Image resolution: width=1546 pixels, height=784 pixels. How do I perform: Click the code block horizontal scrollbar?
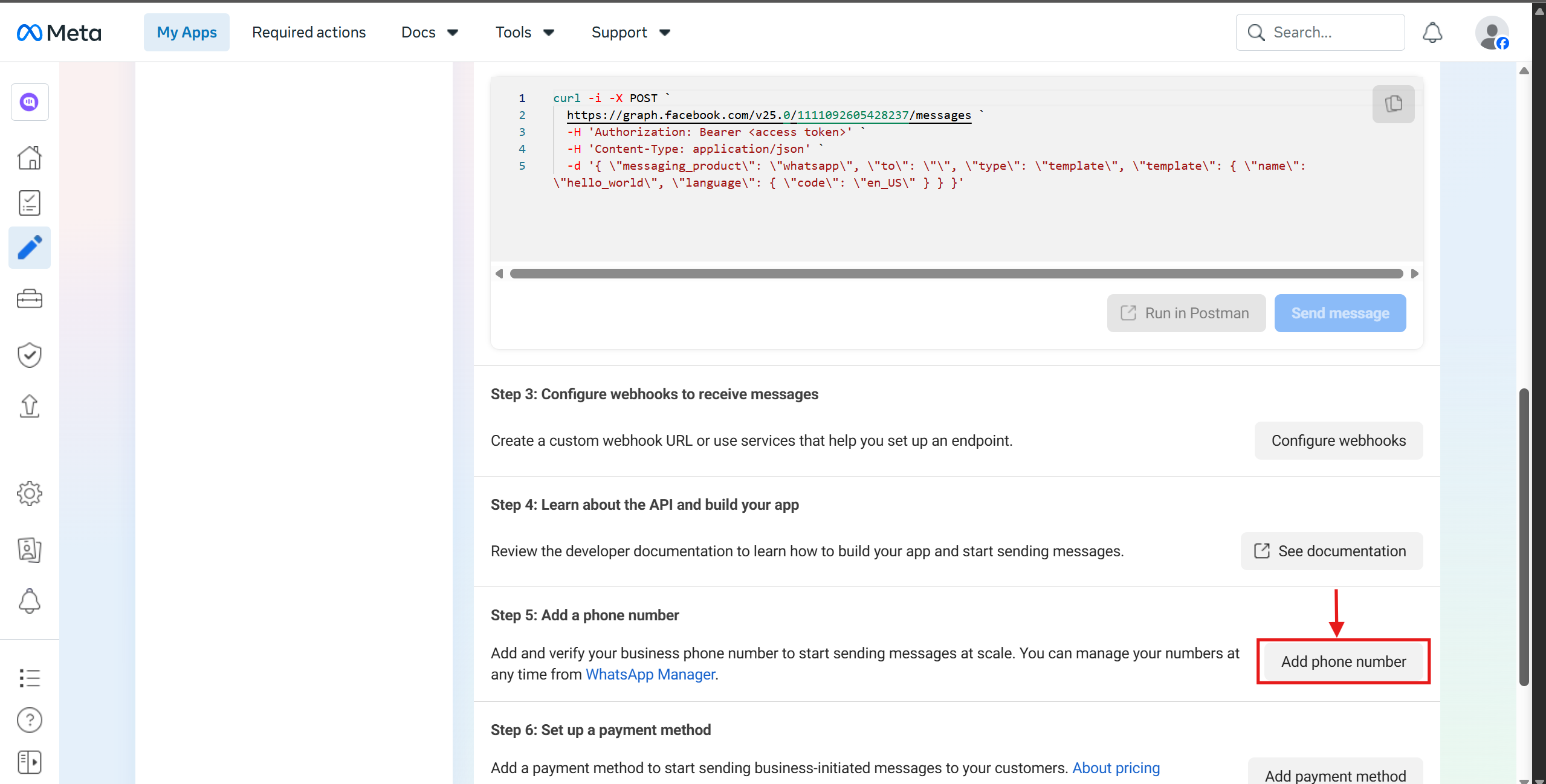[x=956, y=274]
